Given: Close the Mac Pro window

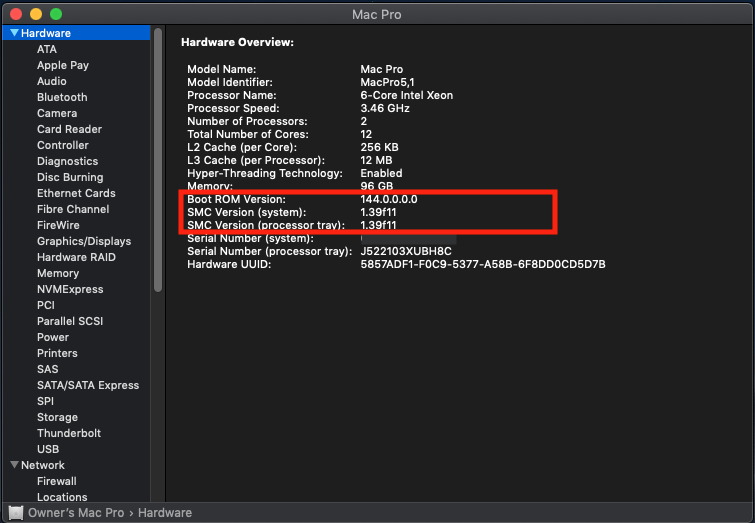Looking at the screenshot, I should (16, 14).
